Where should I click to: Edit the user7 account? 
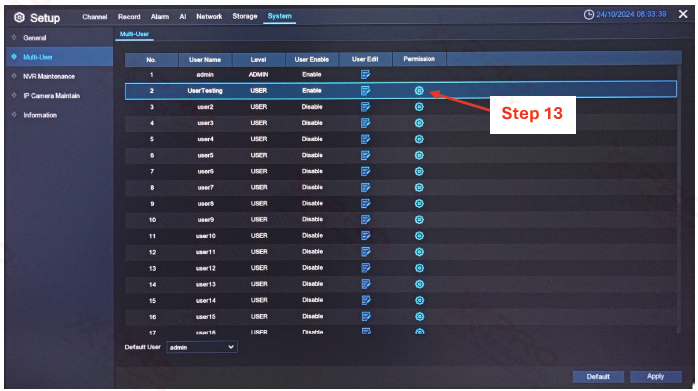tap(365, 187)
